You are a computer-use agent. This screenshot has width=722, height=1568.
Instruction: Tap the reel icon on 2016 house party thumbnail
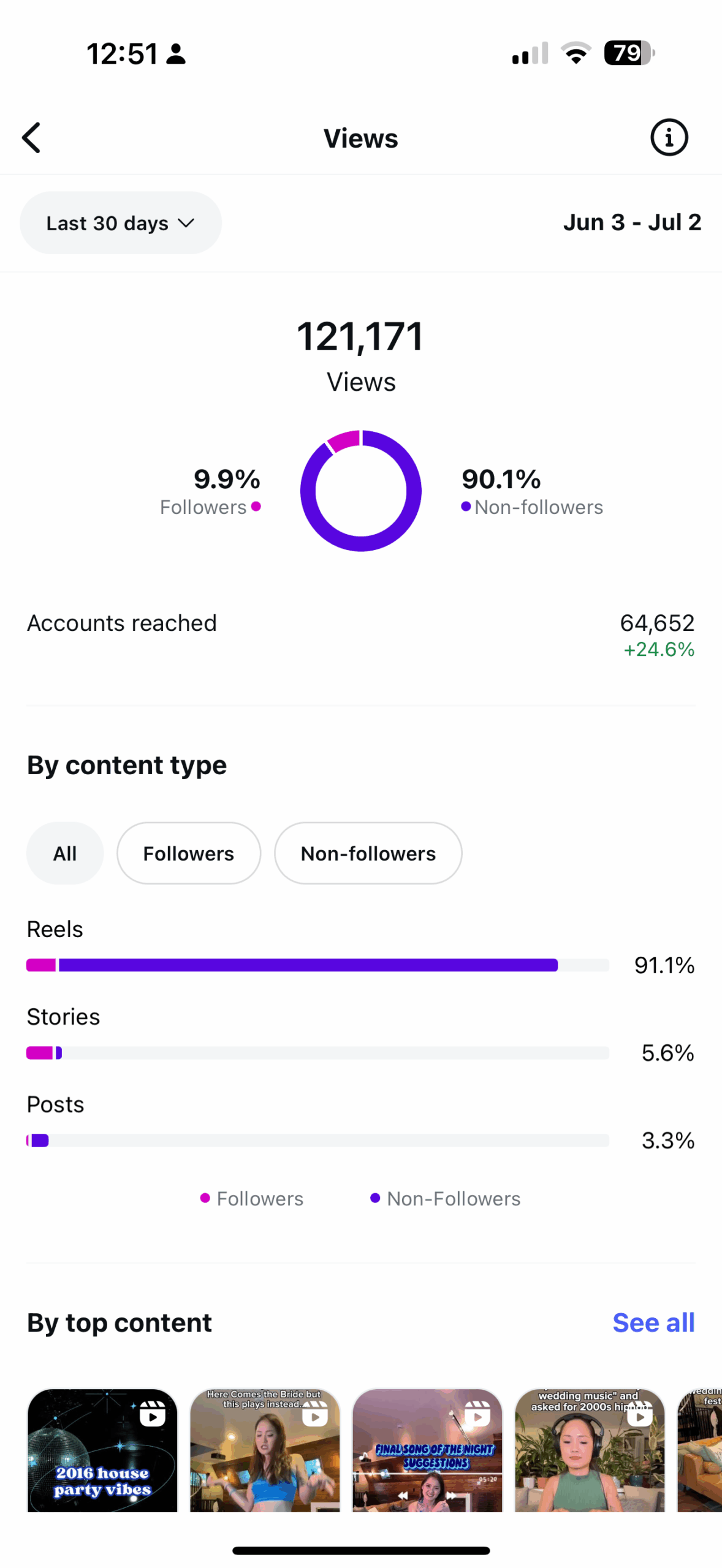coord(152,1414)
